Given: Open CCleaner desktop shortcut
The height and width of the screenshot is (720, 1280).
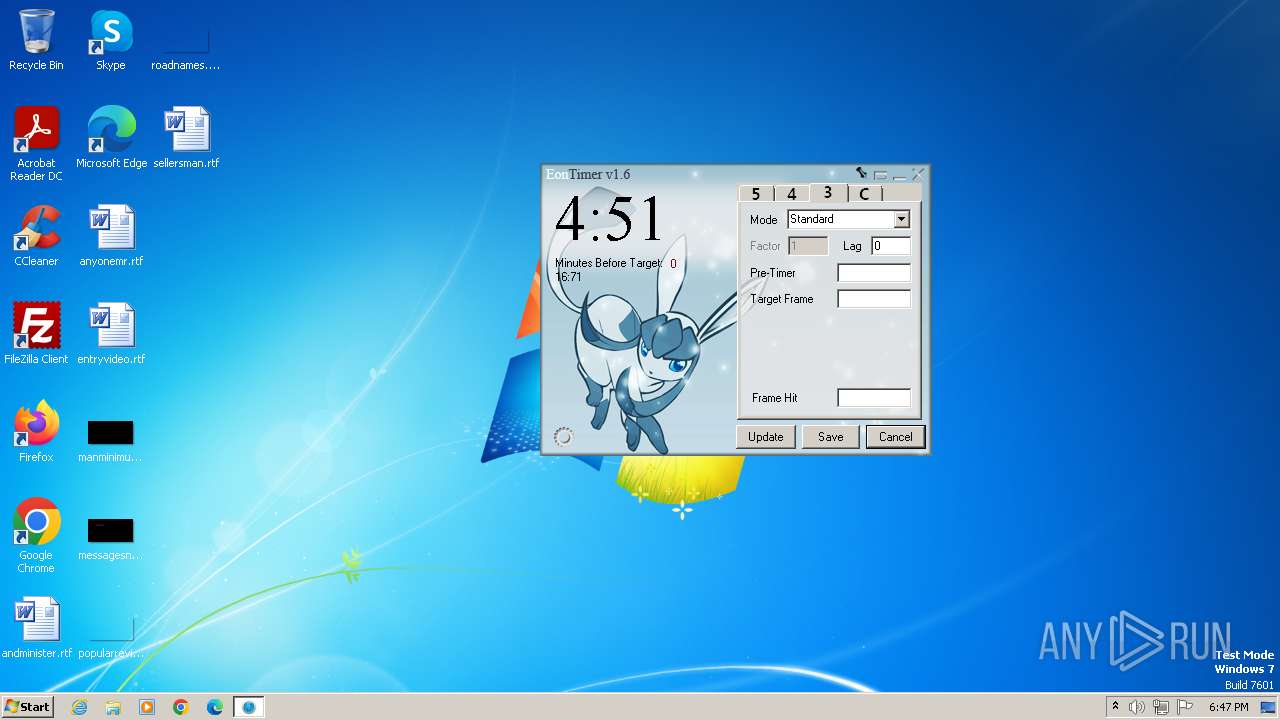Looking at the screenshot, I should tap(36, 236).
